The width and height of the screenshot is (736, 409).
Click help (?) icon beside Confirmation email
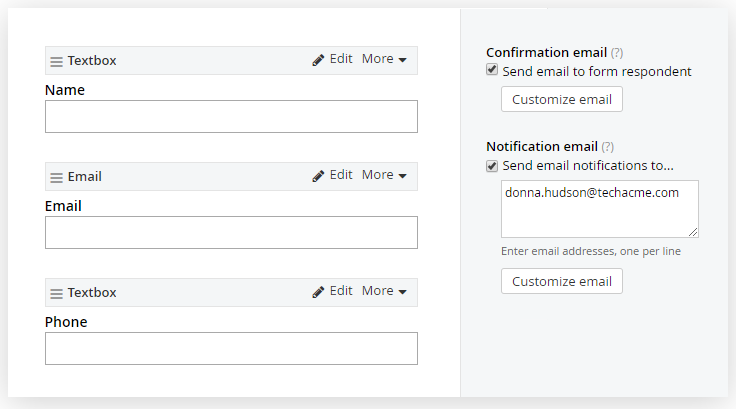(617, 53)
